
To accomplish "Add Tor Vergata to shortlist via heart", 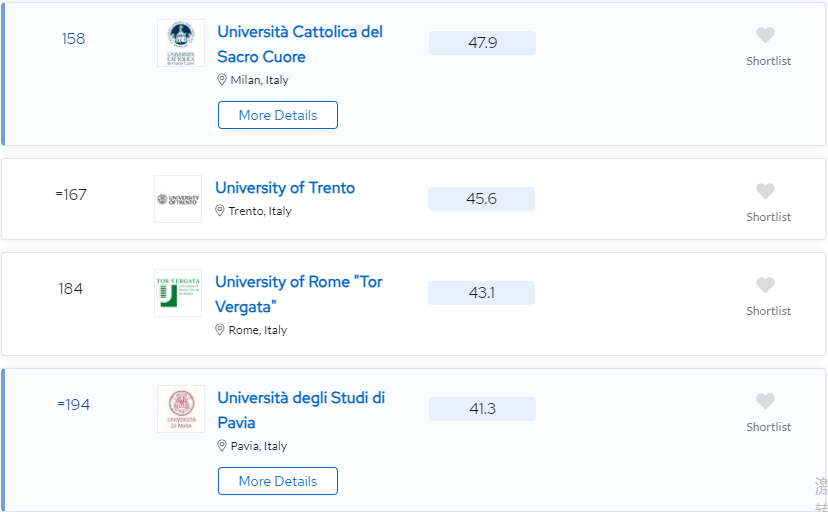I will point(765,285).
